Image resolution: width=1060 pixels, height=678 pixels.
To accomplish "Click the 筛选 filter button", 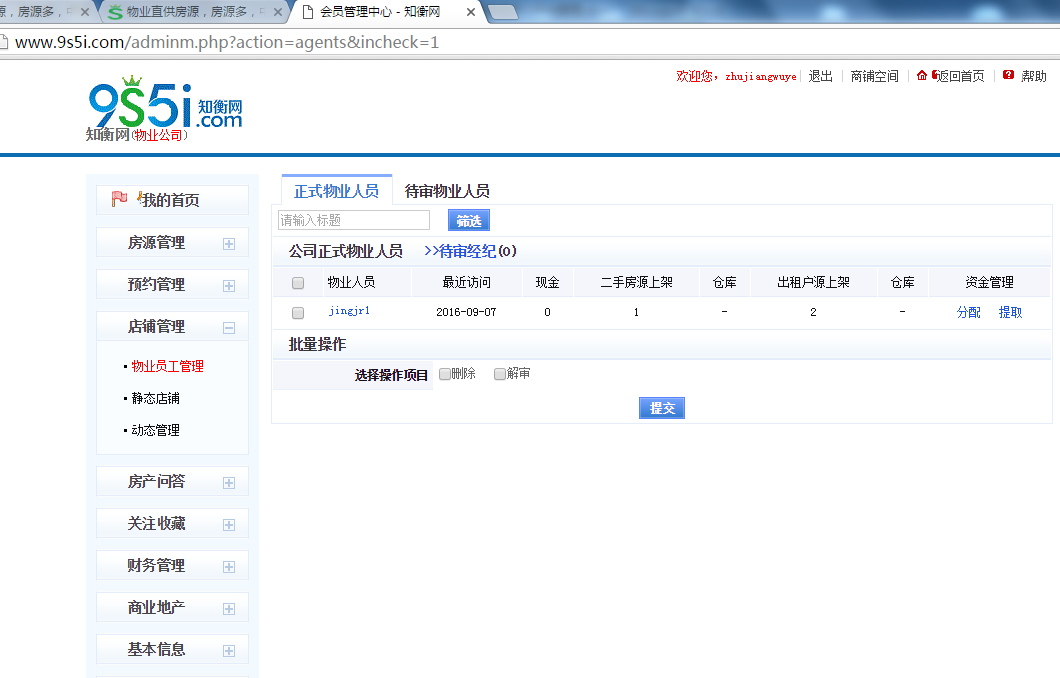I will (468, 220).
